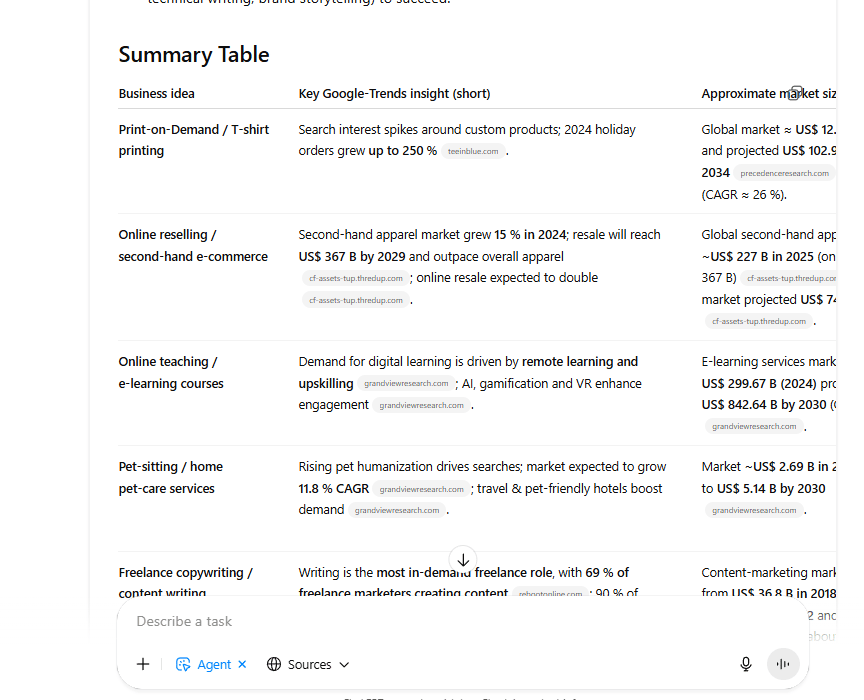Open the teeinblue.com citation link
Viewport: 864px width, 700px height.
pyautogui.click(x=473, y=151)
